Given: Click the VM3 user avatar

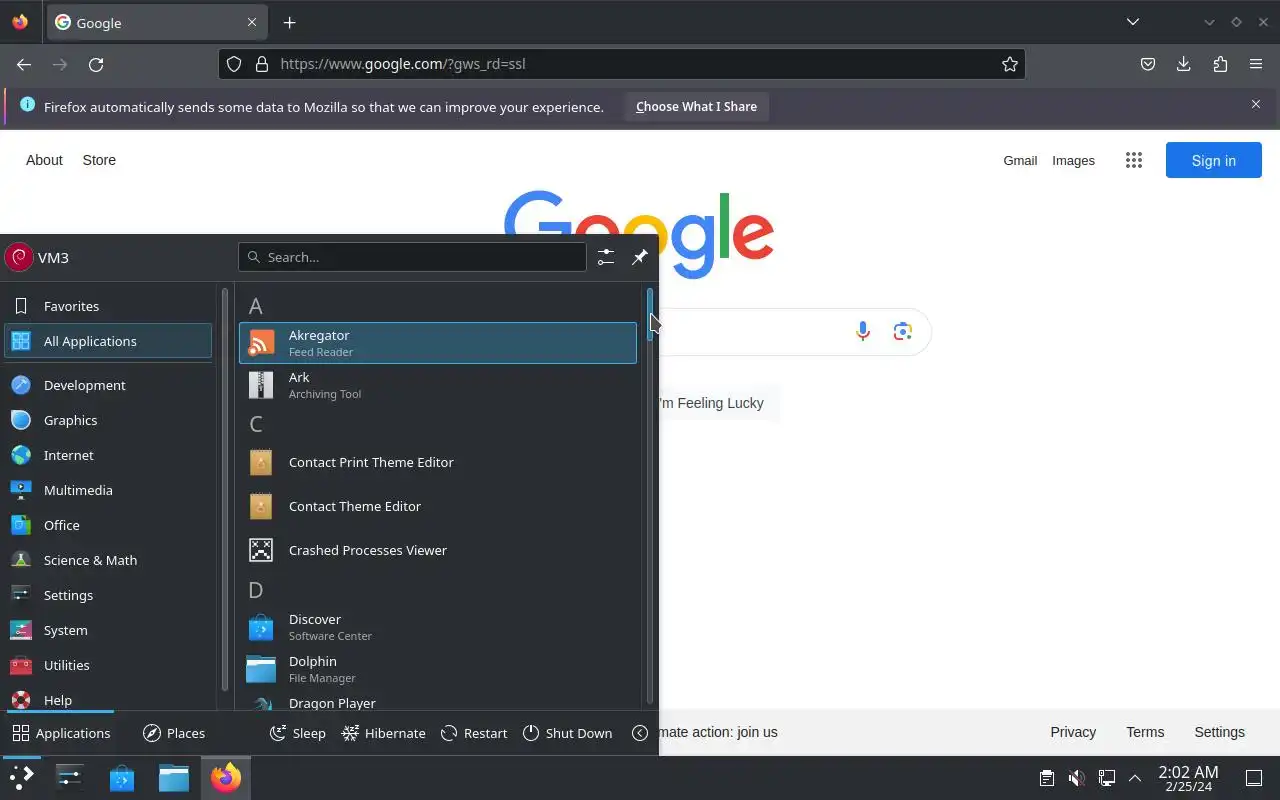Looking at the screenshot, I should 19,257.
